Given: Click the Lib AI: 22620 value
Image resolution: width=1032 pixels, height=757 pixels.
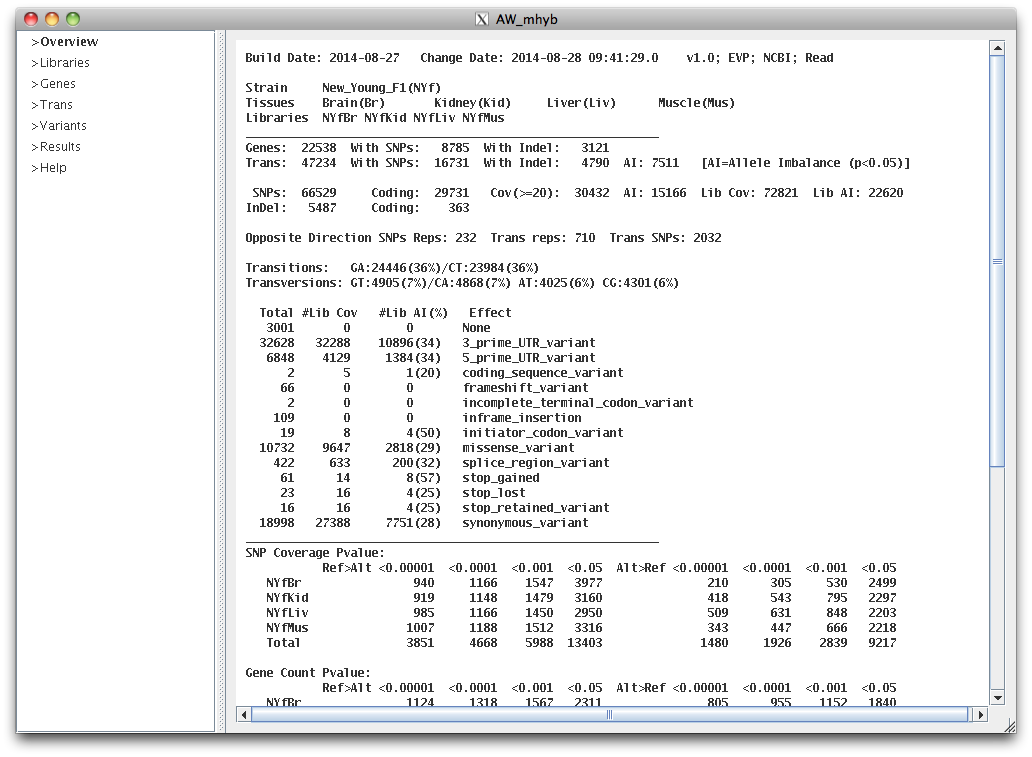Looking at the screenshot, I should click(x=858, y=193).
